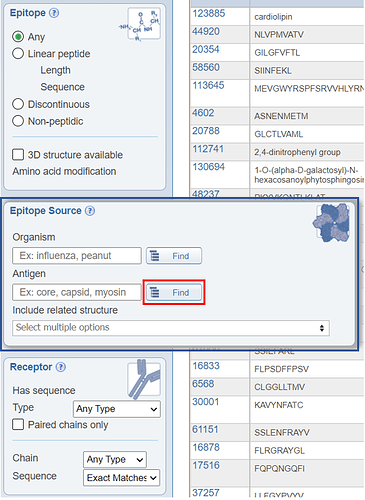Click the Sequence option under Linear peptide
The height and width of the screenshot is (500, 365).
pos(63,87)
